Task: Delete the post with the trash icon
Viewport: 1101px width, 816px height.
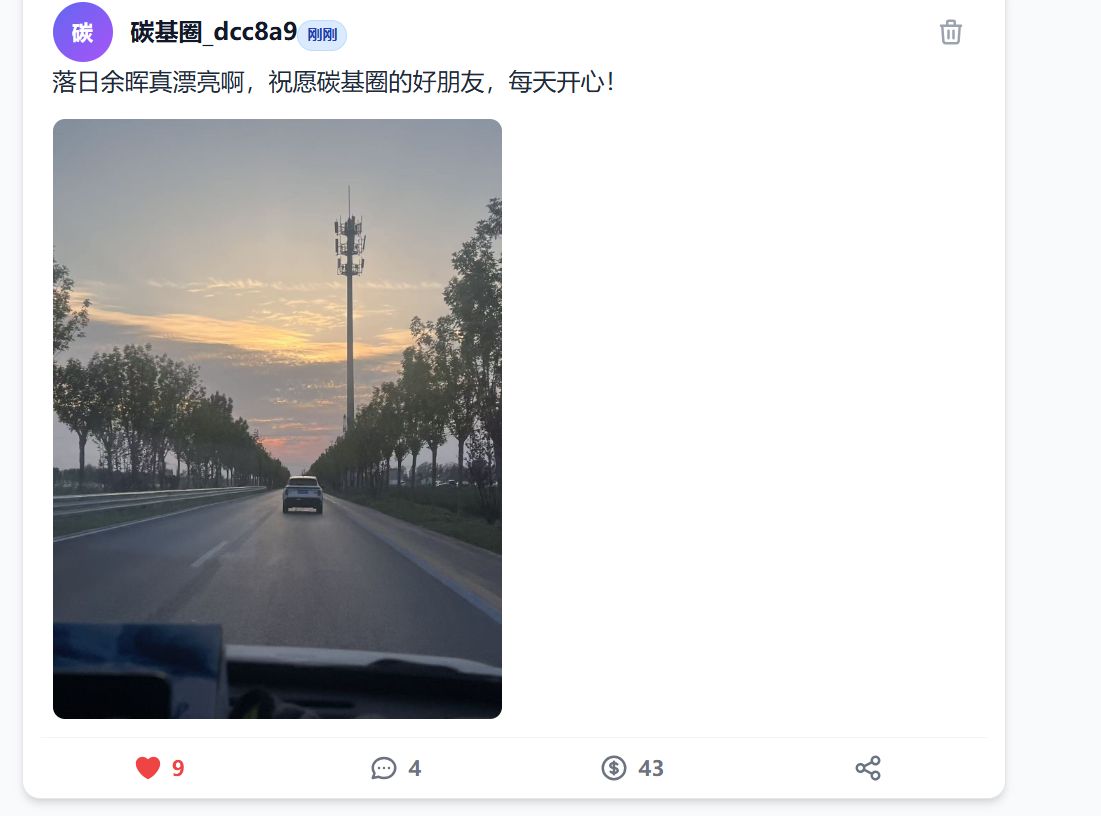Action: [950, 32]
